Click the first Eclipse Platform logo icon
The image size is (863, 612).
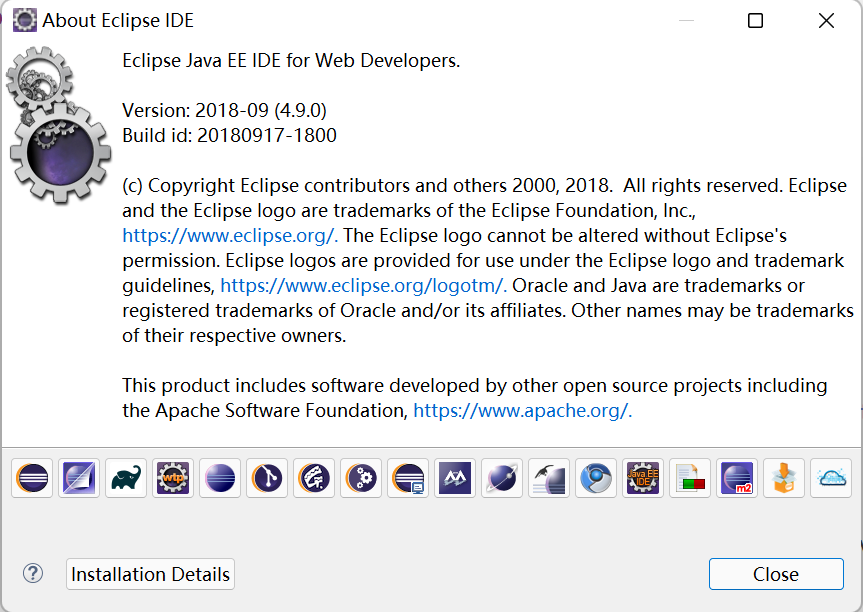(31, 478)
